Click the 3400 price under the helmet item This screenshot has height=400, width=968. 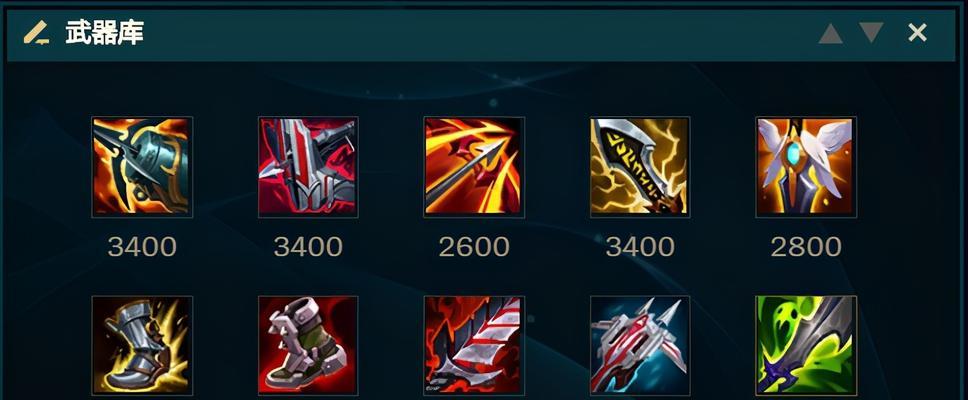tap(142, 247)
